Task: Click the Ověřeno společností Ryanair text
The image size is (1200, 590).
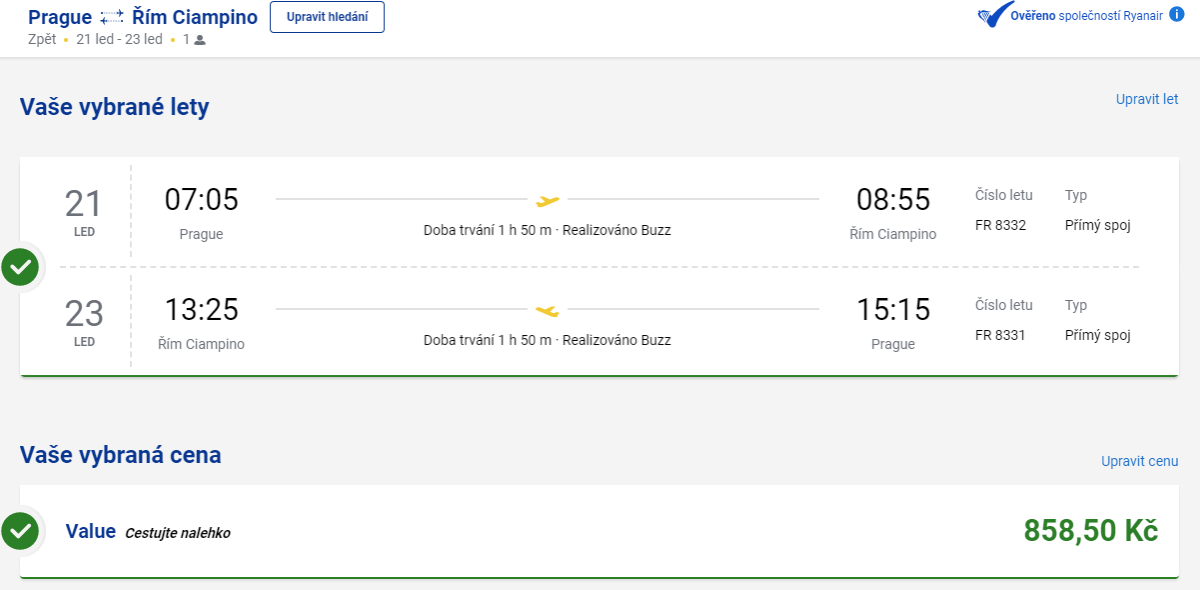Action: coord(1086,17)
